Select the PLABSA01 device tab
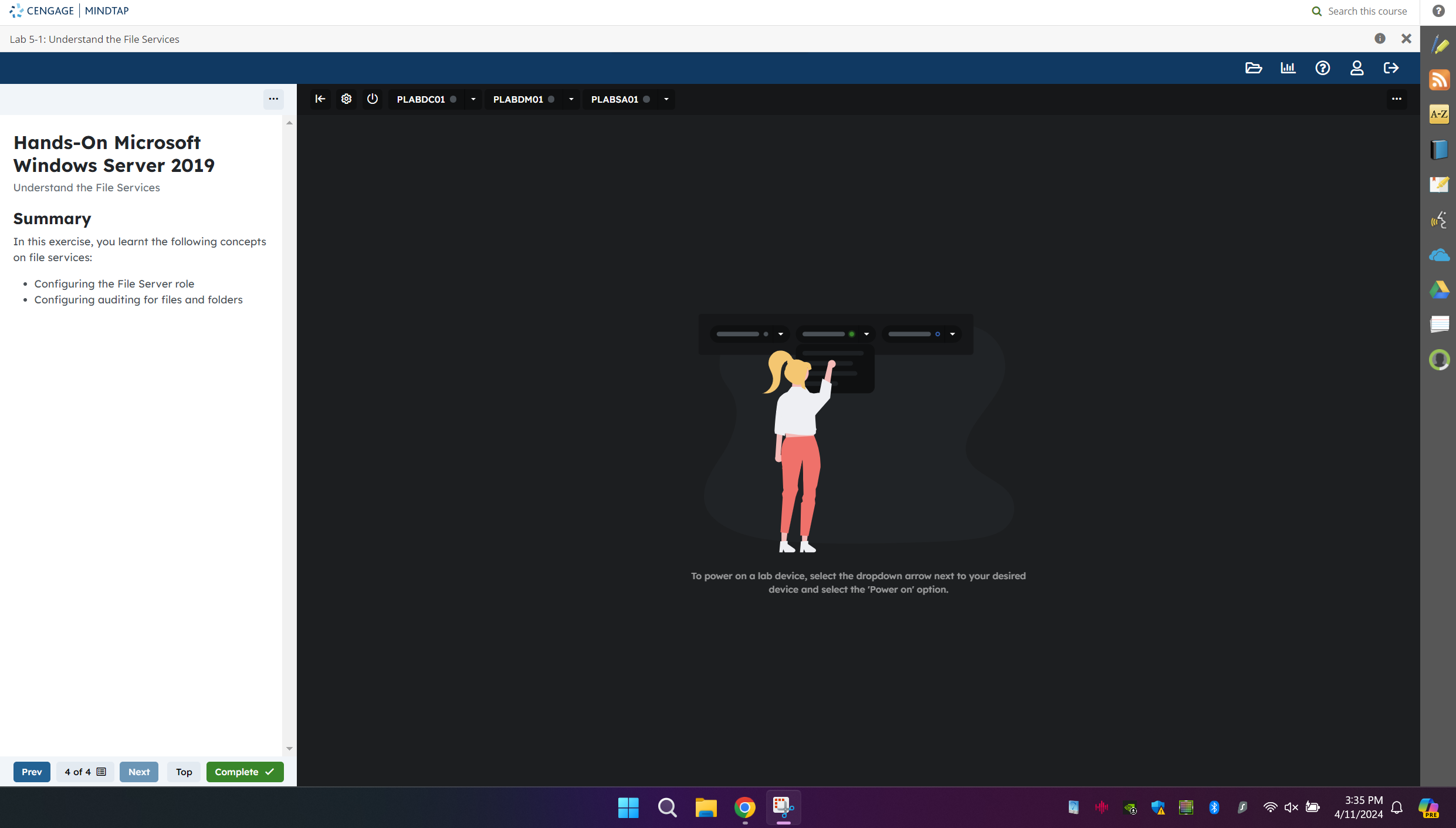This screenshot has width=1456, height=828. pyautogui.click(x=621, y=99)
